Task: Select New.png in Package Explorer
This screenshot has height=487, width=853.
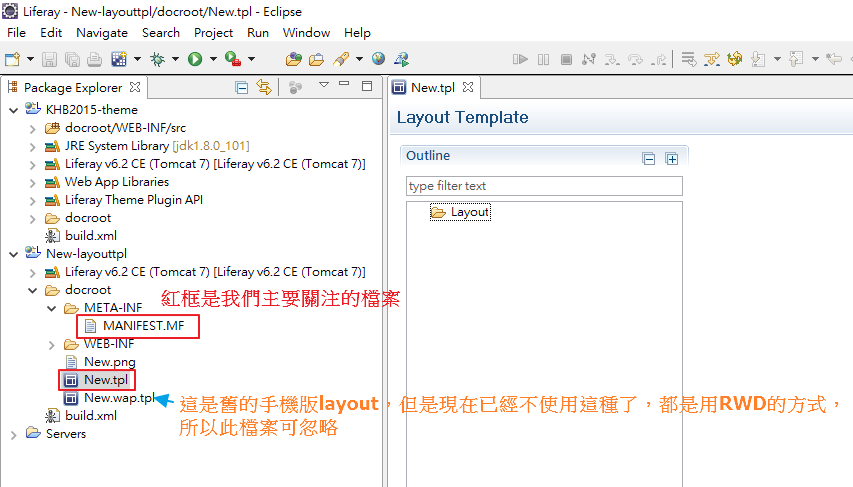Action: point(109,362)
